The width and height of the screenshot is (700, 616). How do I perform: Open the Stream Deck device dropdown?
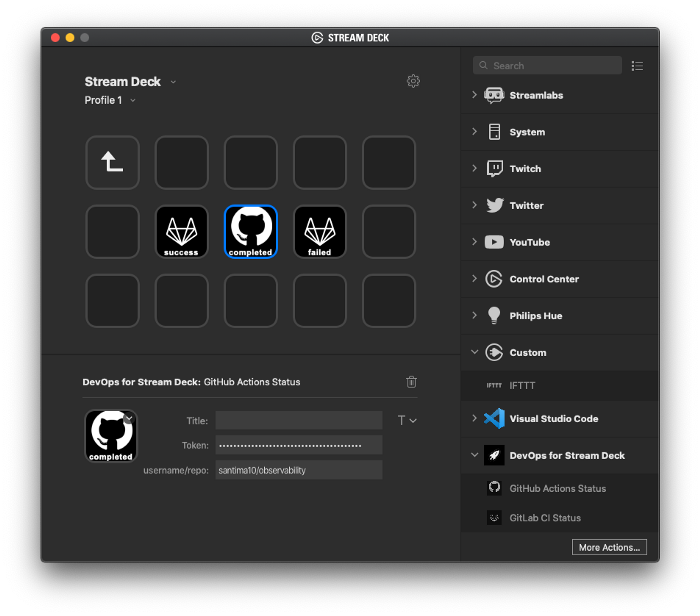(x=173, y=82)
